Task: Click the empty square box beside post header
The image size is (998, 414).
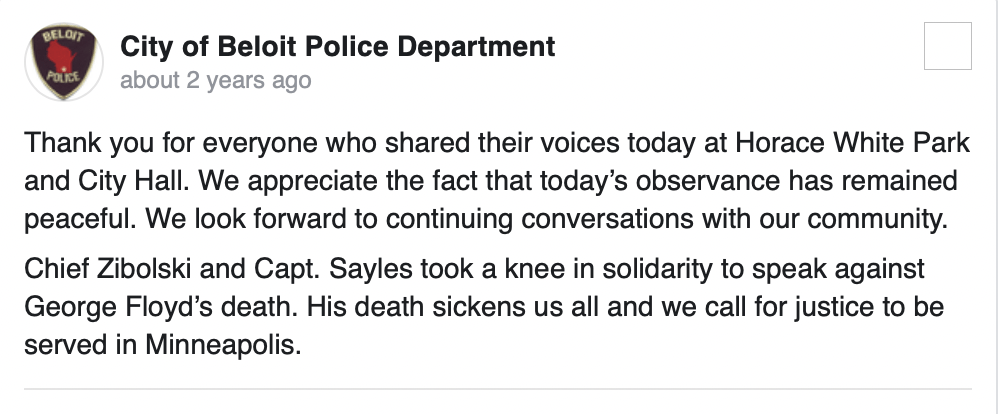Action: pyautogui.click(x=948, y=46)
